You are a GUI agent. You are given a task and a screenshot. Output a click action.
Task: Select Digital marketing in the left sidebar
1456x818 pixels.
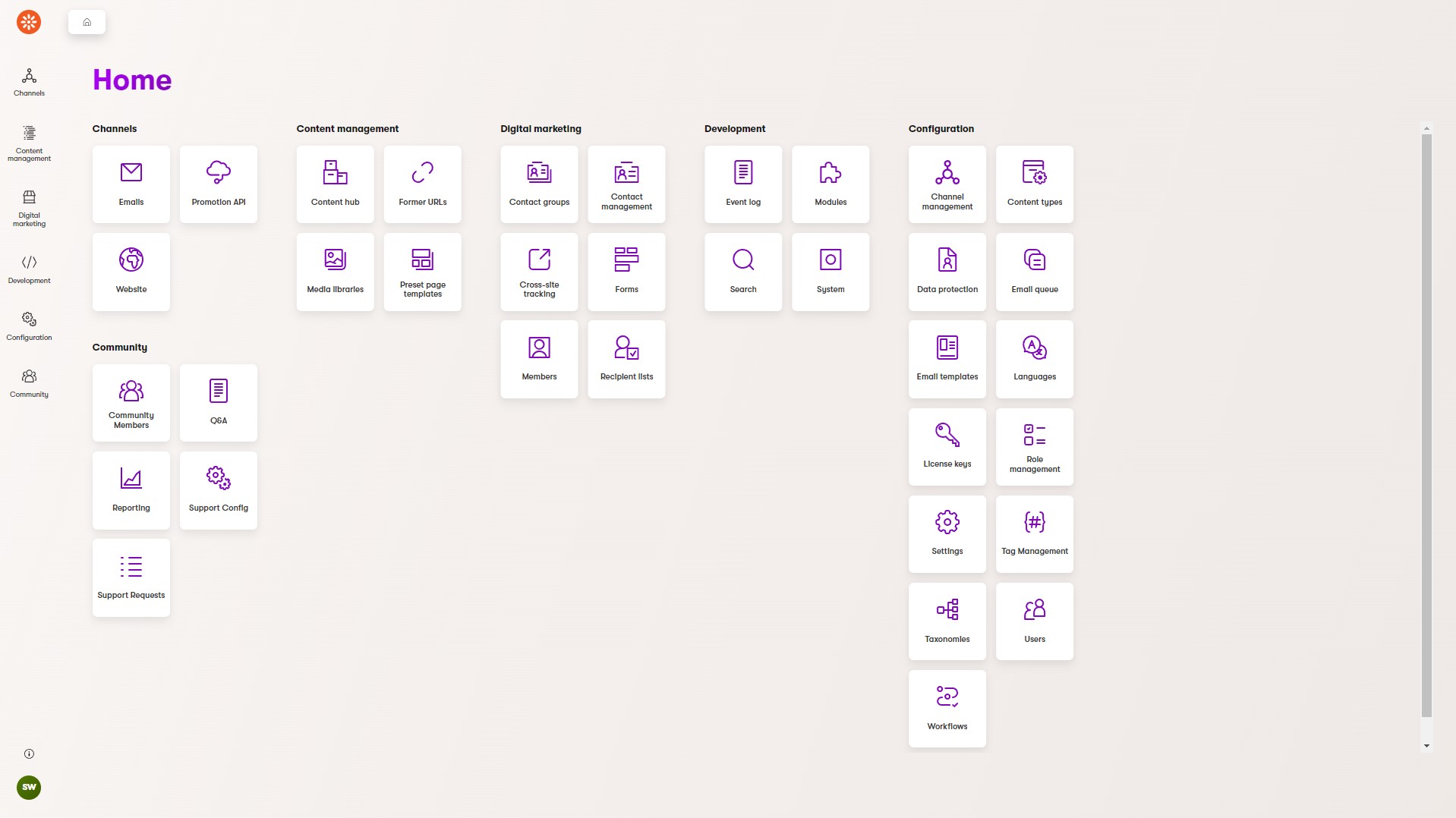pyautogui.click(x=29, y=209)
